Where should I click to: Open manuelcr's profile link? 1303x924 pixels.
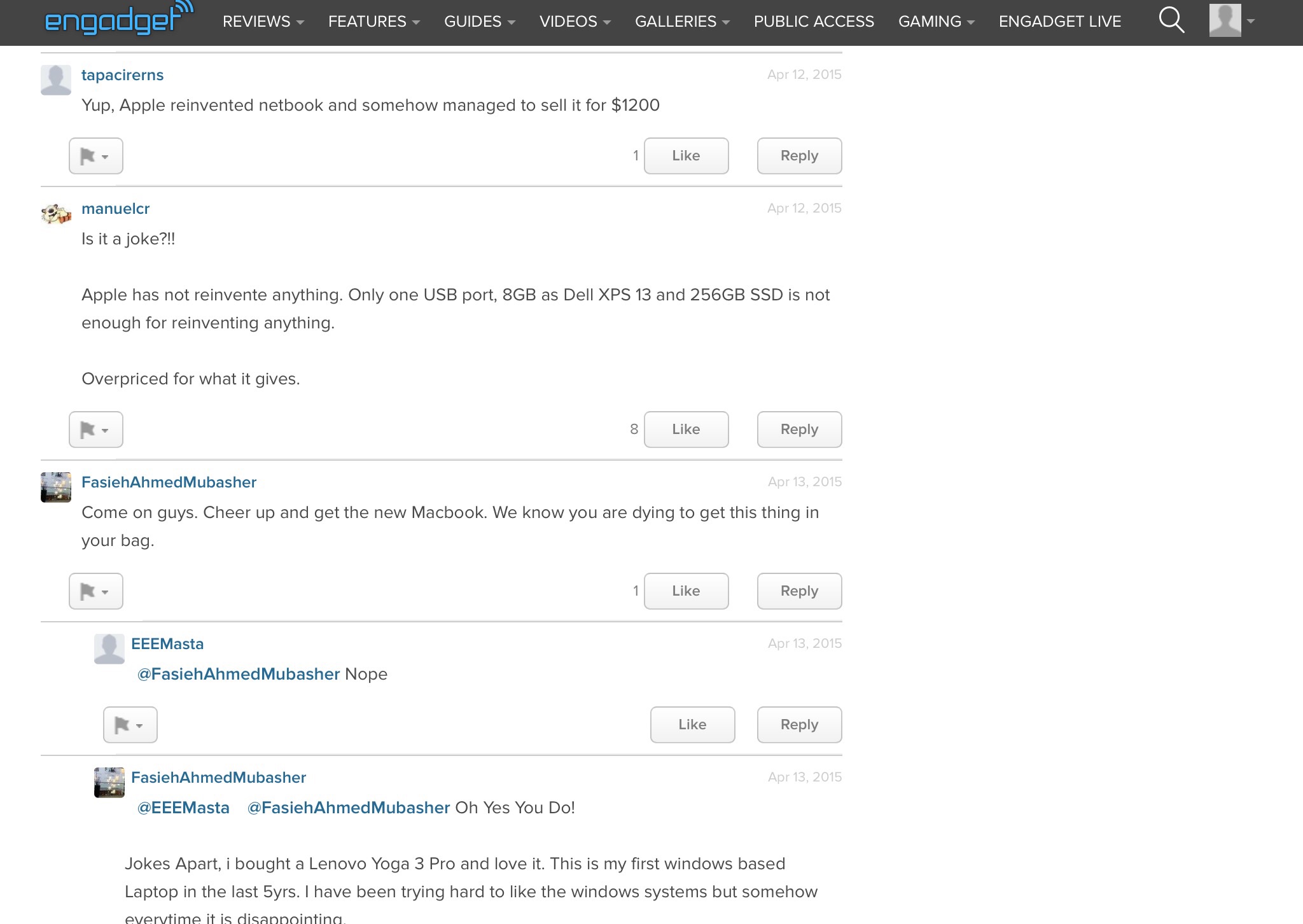click(x=115, y=209)
